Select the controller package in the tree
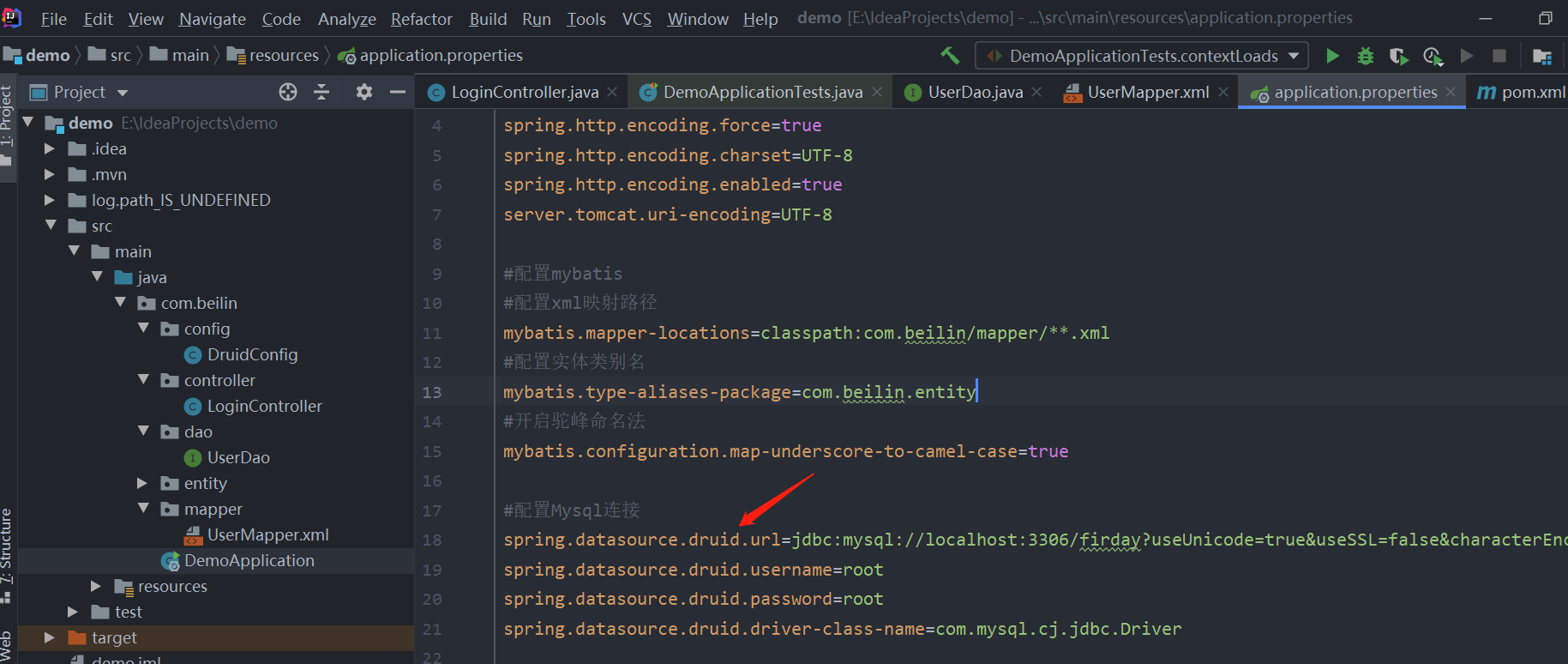This screenshot has height=664, width=1568. click(x=208, y=380)
